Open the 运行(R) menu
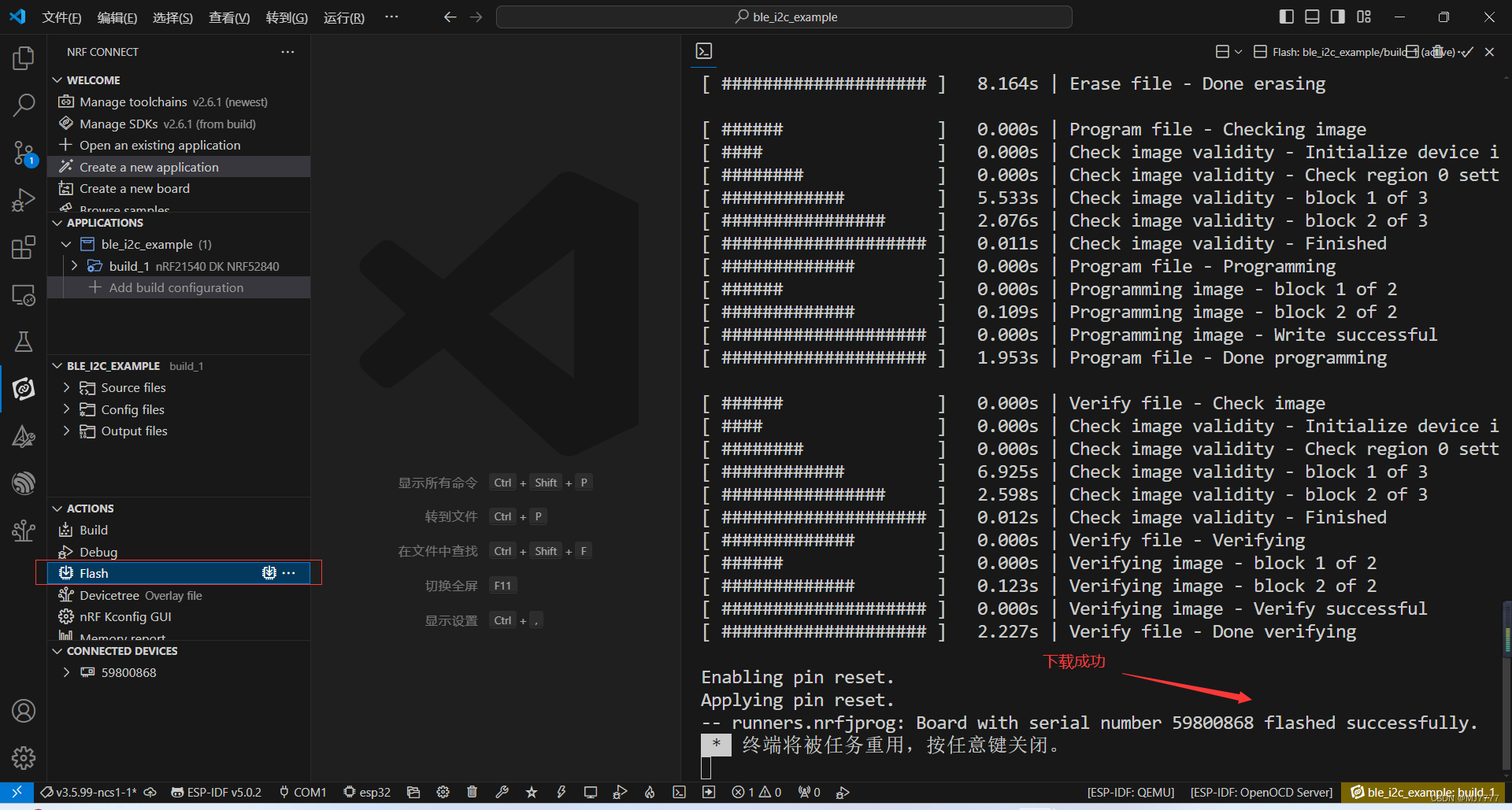 343,17
